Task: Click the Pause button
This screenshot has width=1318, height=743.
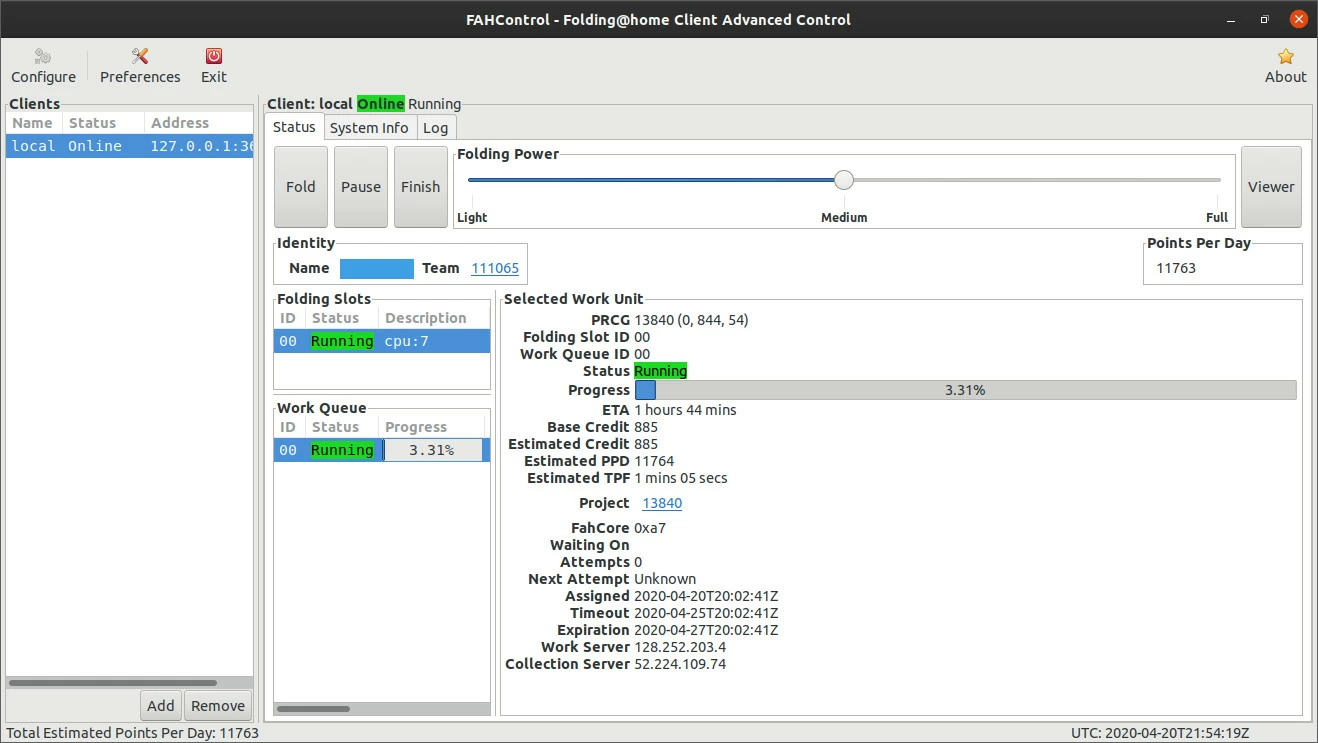Action: tap(361, 187)
